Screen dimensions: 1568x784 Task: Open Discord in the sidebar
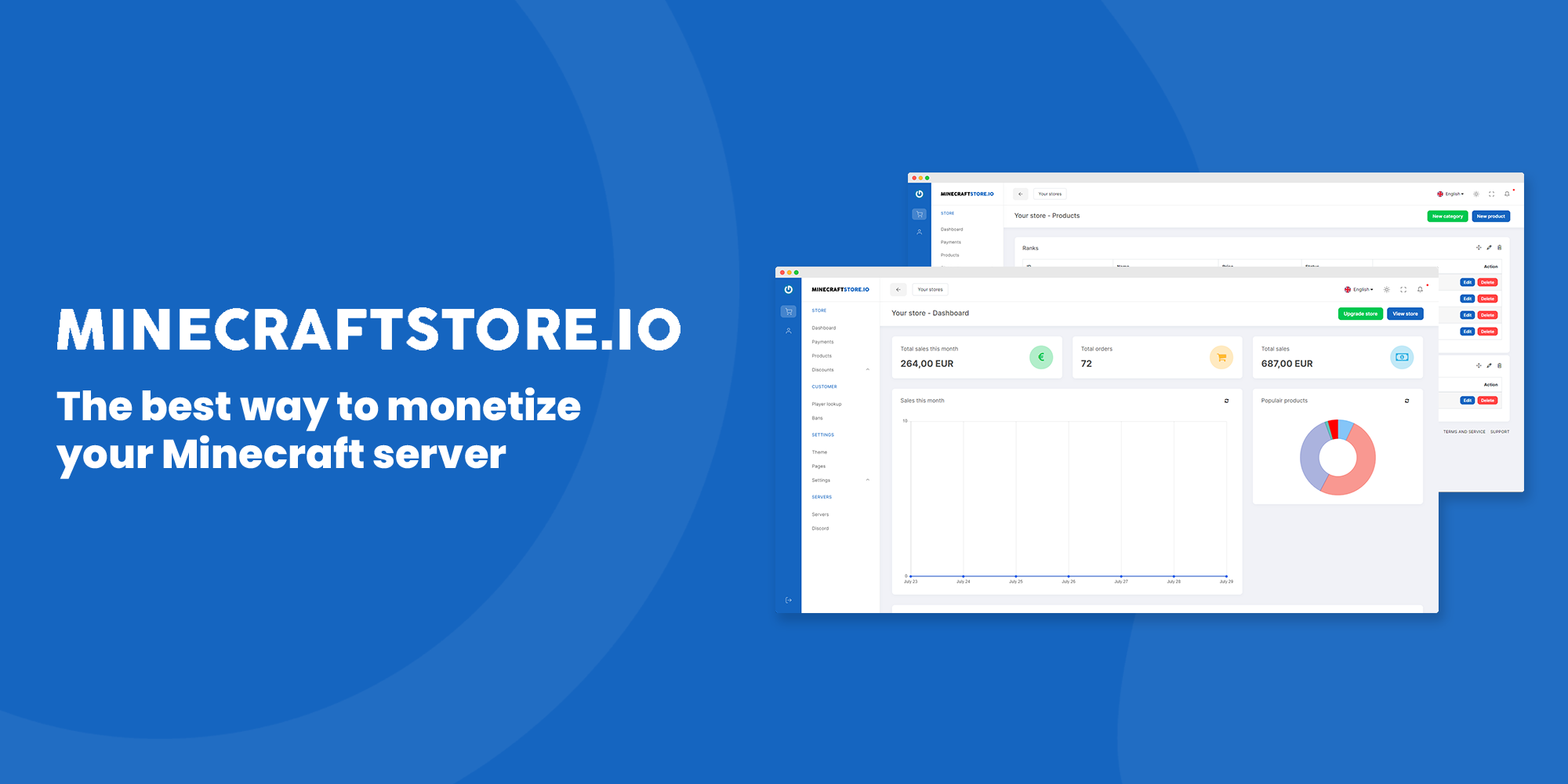pyautogui.click(x=820, y=528)
